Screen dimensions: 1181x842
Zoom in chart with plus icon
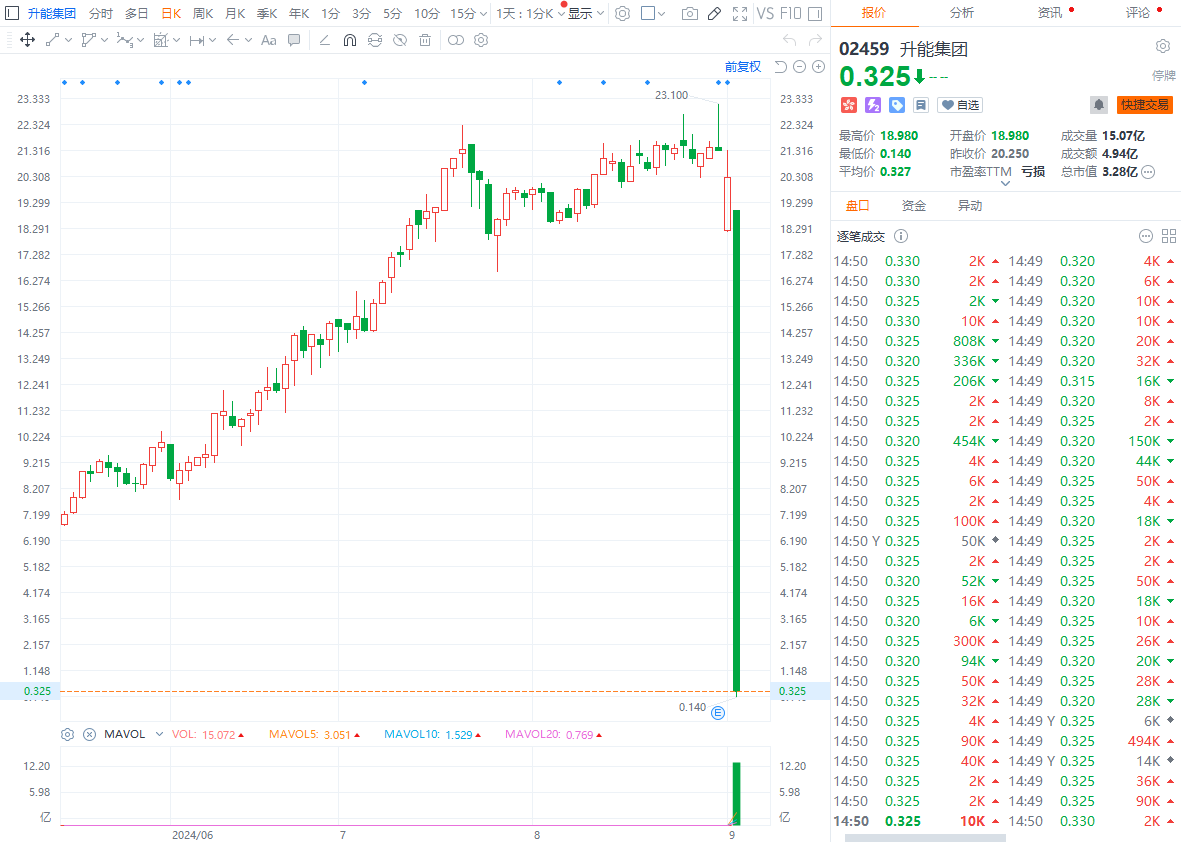819,67
